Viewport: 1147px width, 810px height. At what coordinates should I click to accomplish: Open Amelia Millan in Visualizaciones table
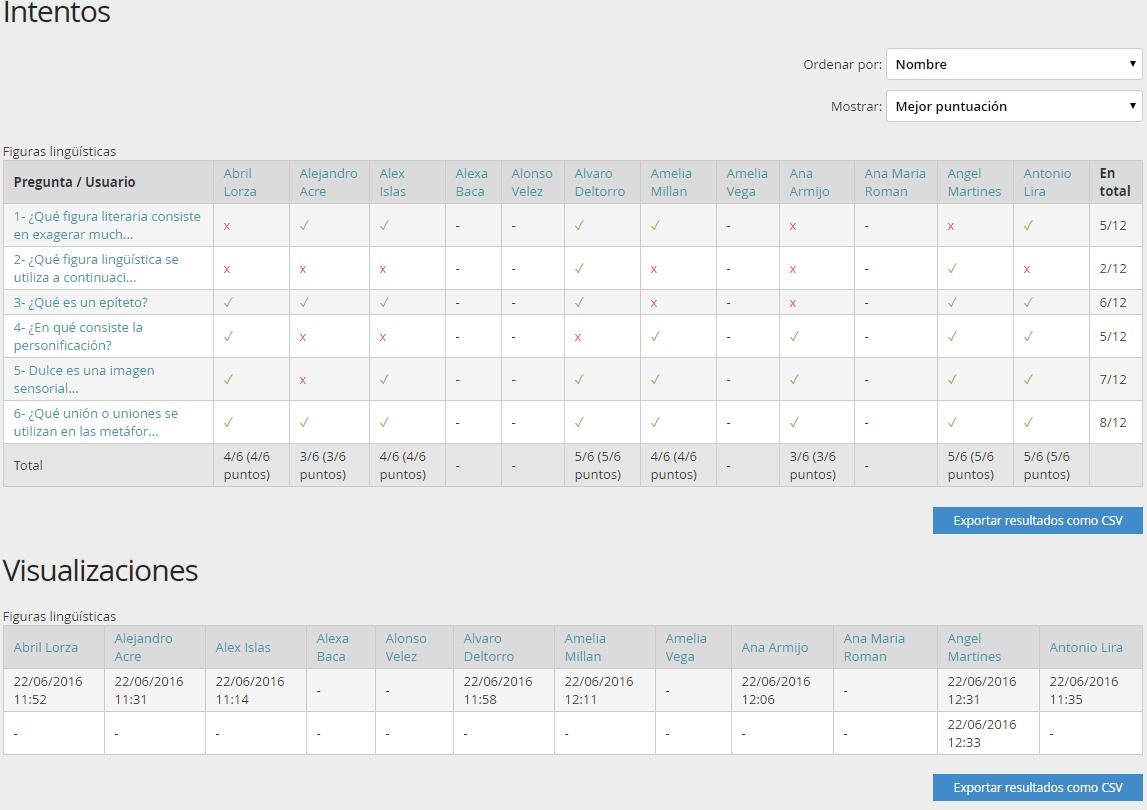pos(585,647)
